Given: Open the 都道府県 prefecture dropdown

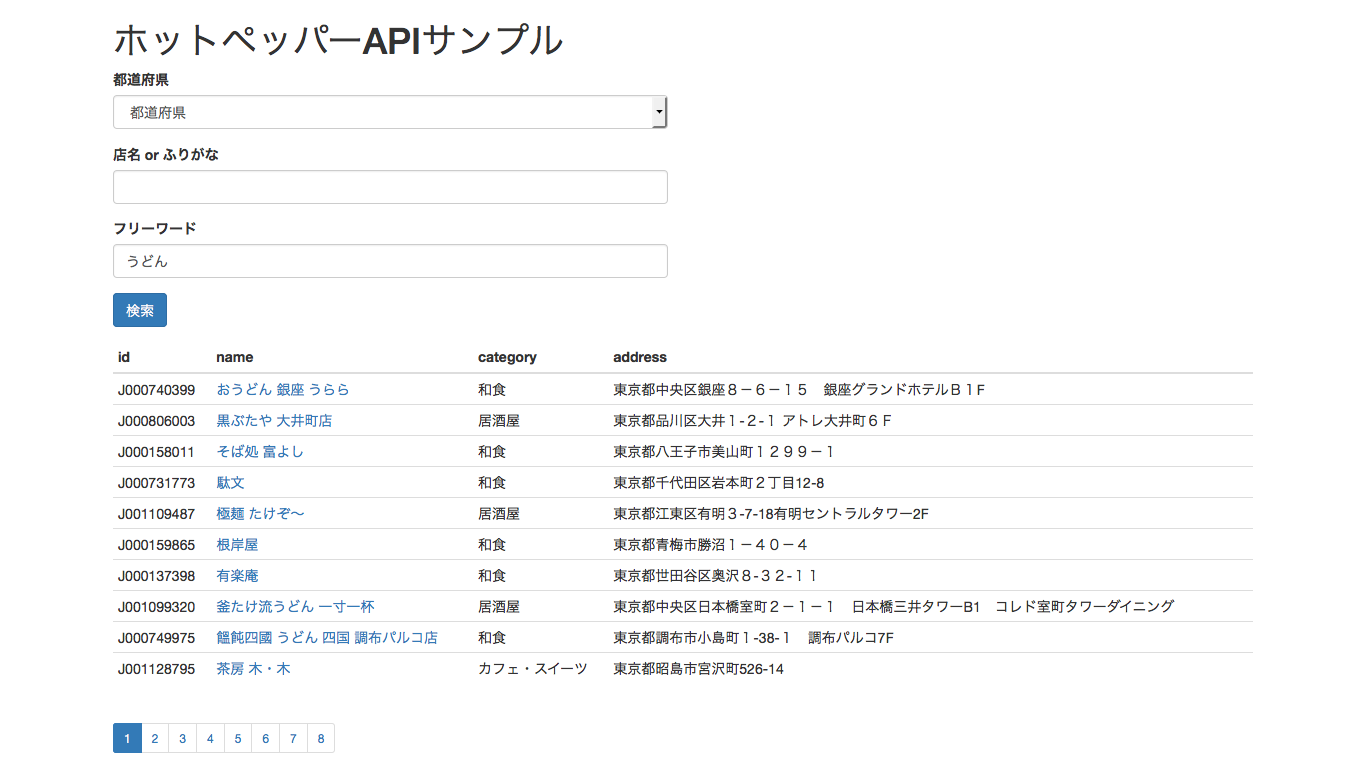Looking at the screenshot, I should tap(390, 112).
